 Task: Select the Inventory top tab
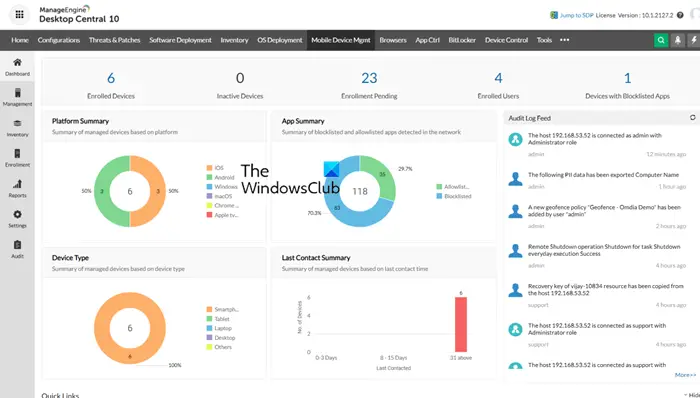(234, 40)
